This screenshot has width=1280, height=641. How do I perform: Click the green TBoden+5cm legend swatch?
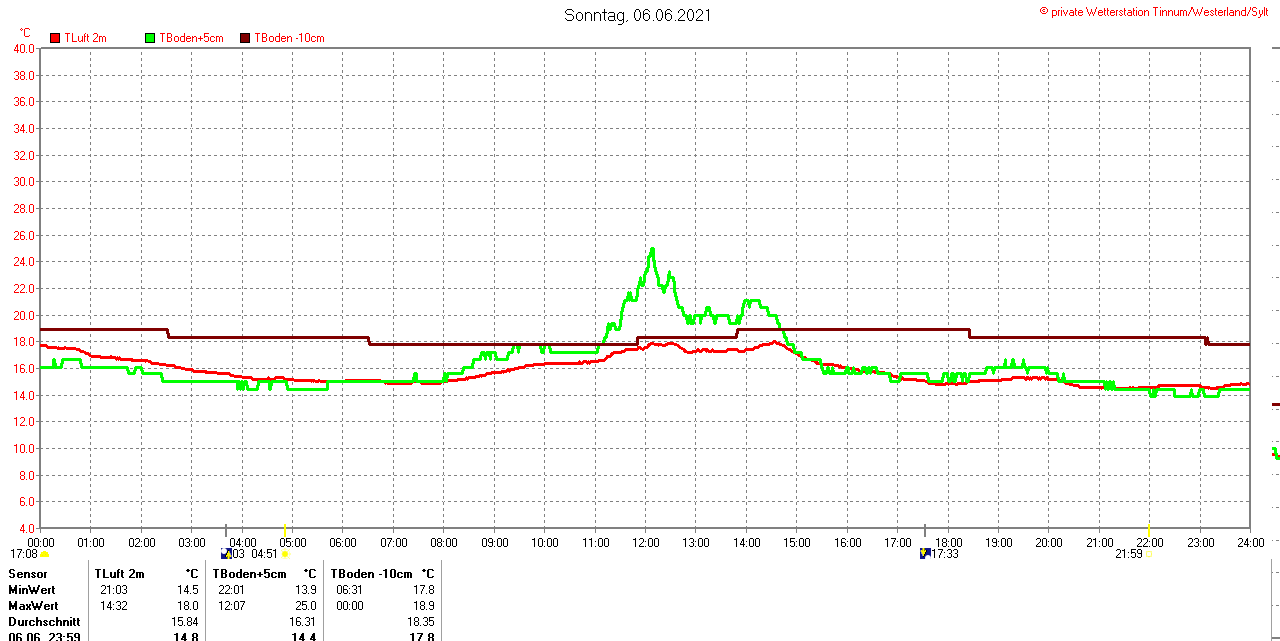[151, 38]
